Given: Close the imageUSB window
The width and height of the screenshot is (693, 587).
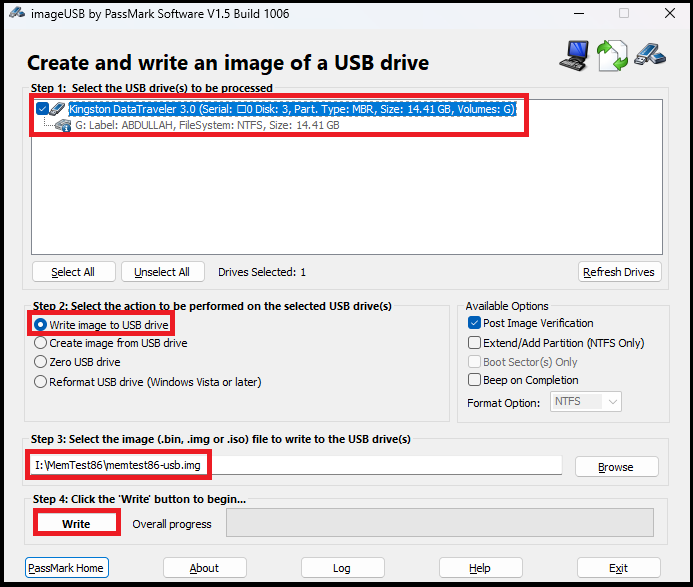Looking at the screenshot, I should tap(670, 14).
